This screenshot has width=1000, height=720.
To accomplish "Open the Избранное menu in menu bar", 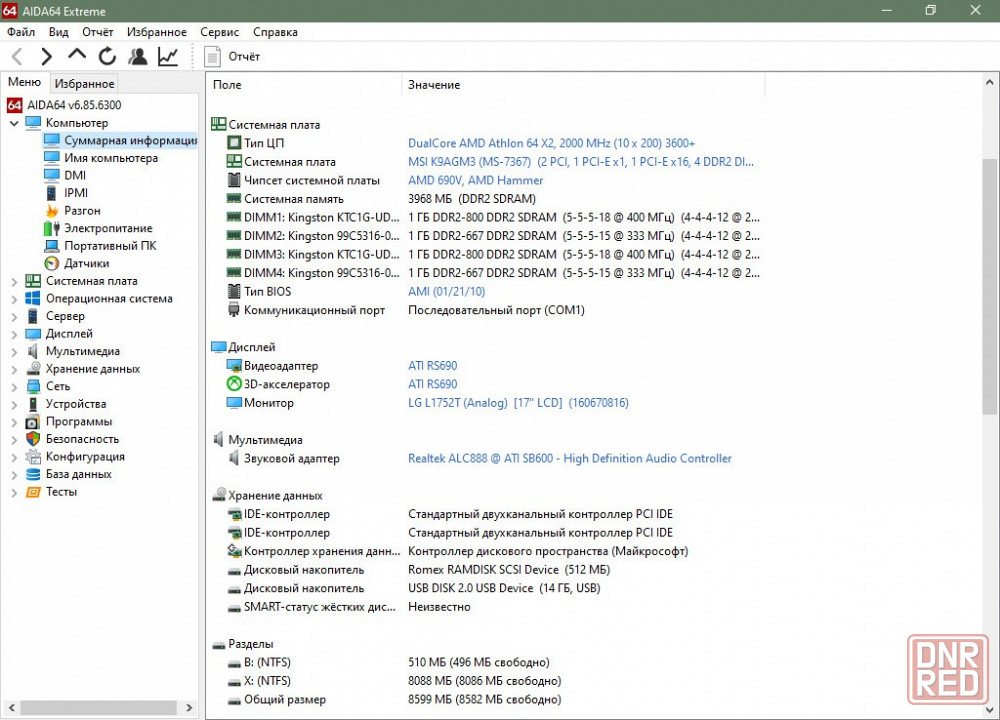I will coord(157,32).
